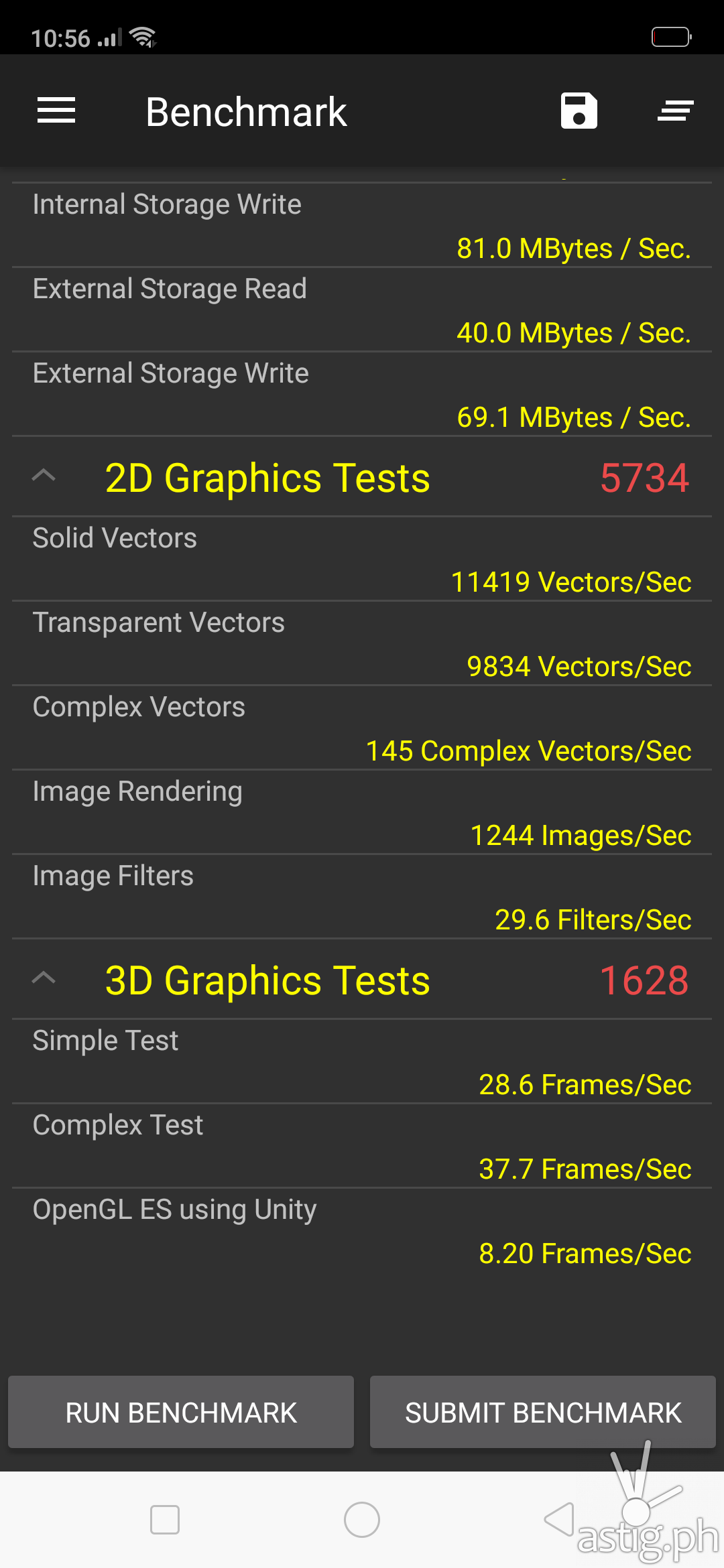Tap the Image Rendering test entry
724x1568 pixels.
(362, 813)
